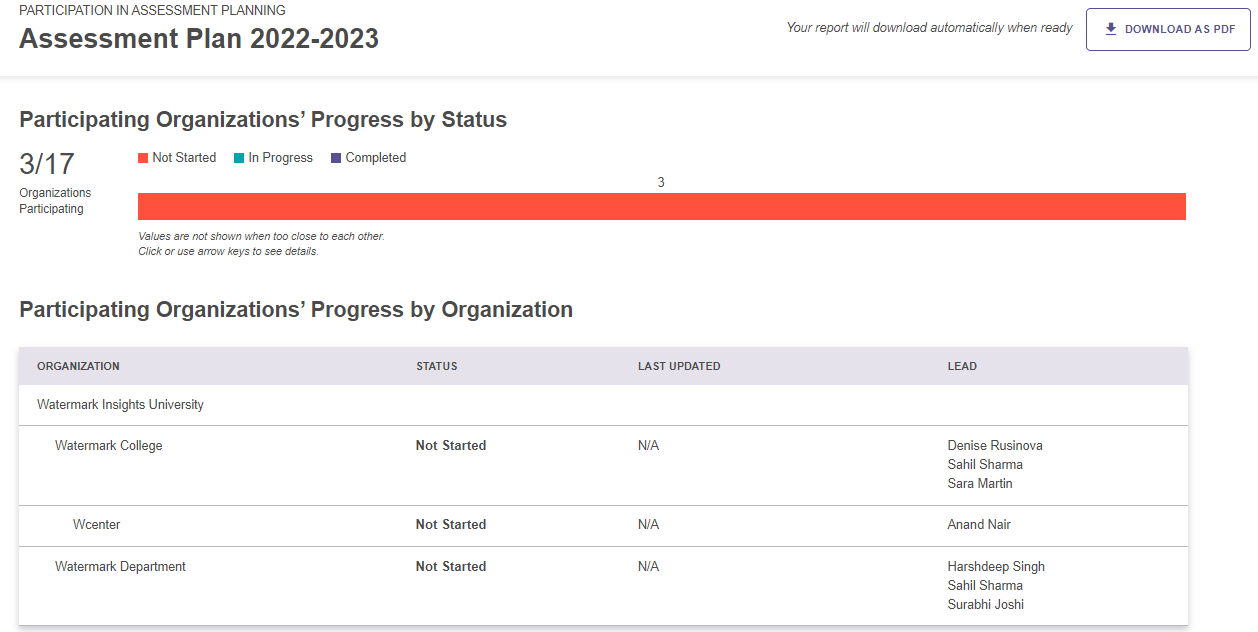
Task: Click Not Started status for Watermark Department
Action: (451, 567)
